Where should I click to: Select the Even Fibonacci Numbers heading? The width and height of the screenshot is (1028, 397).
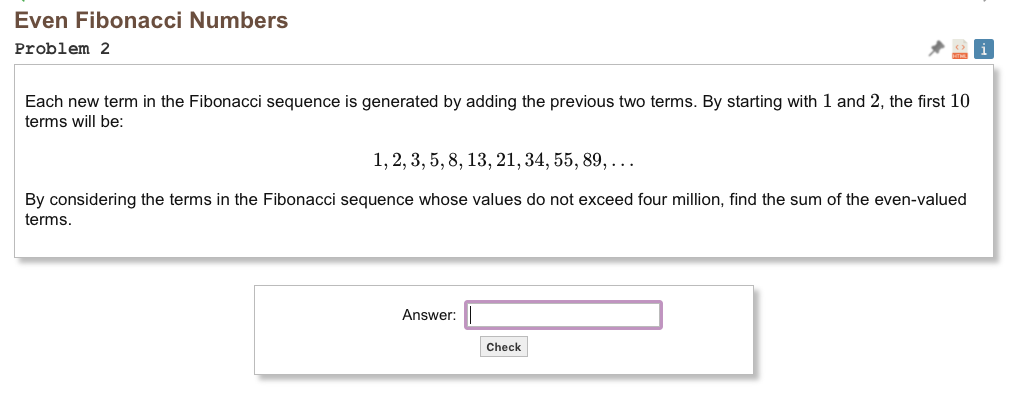(x=151, y=20)
